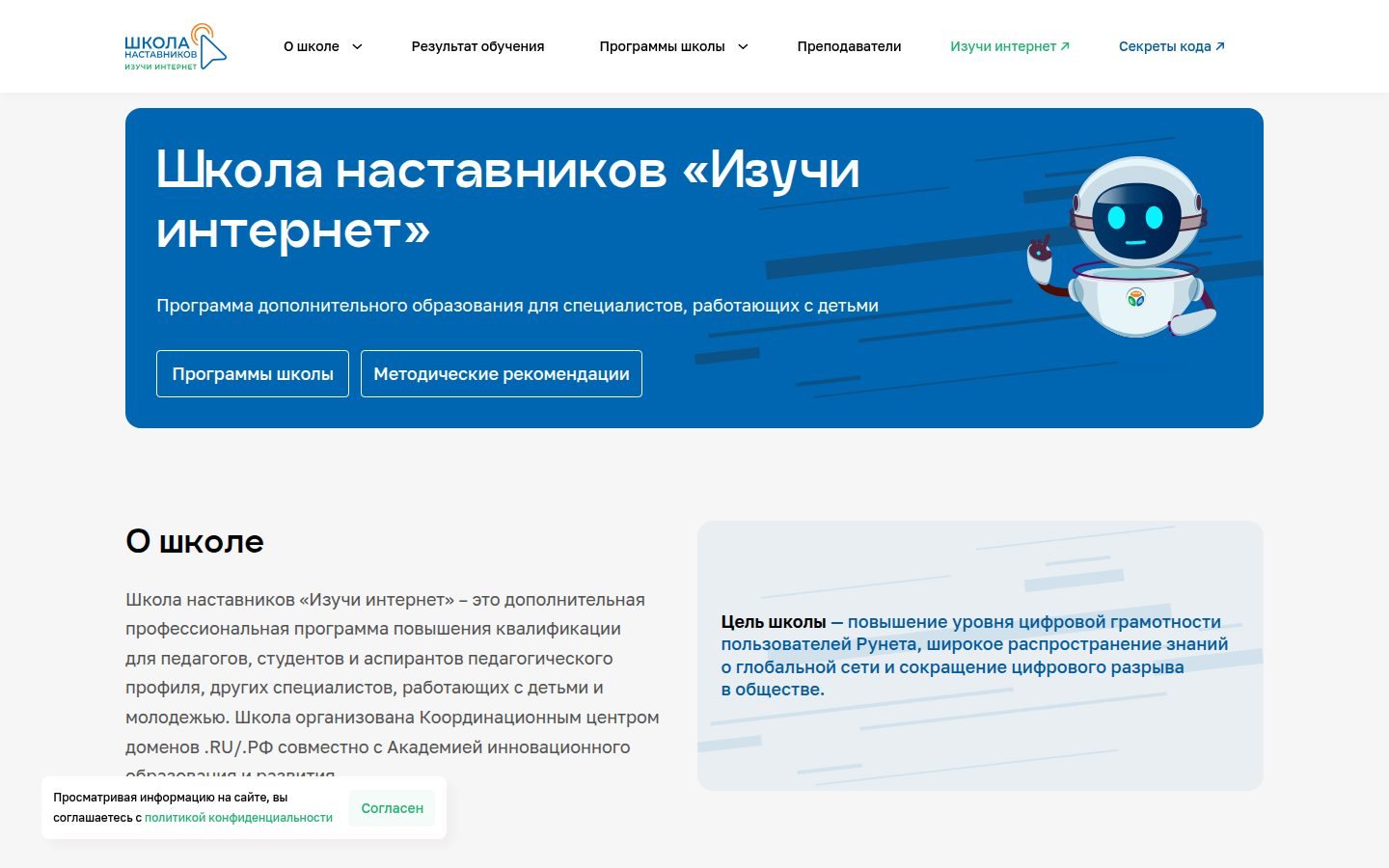Click the arrow icon beside Секреты кода
Image resolution: width=1389 pixels, height=868 pixels.
click(x=1220, y=46)
